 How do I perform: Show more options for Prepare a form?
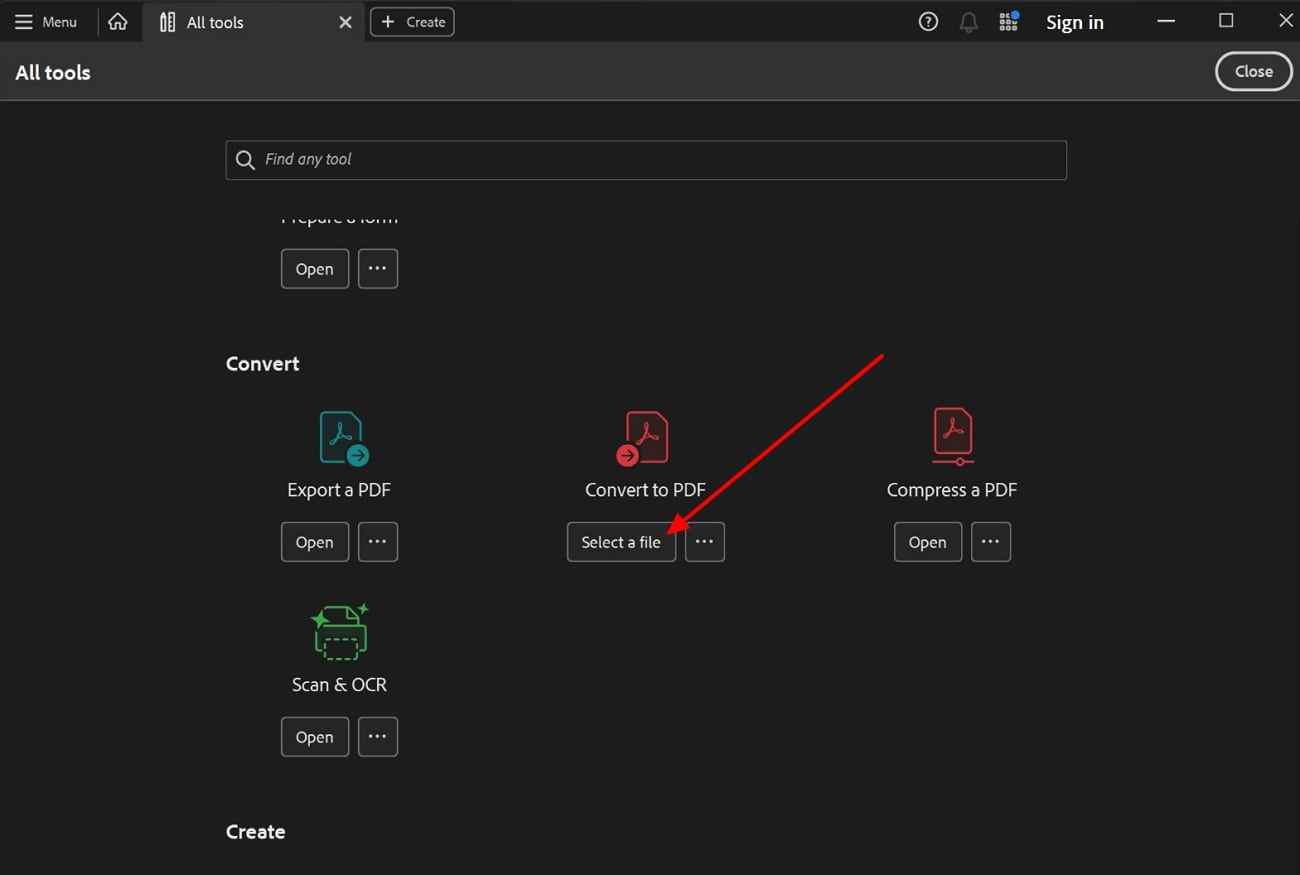pos(378,269)
